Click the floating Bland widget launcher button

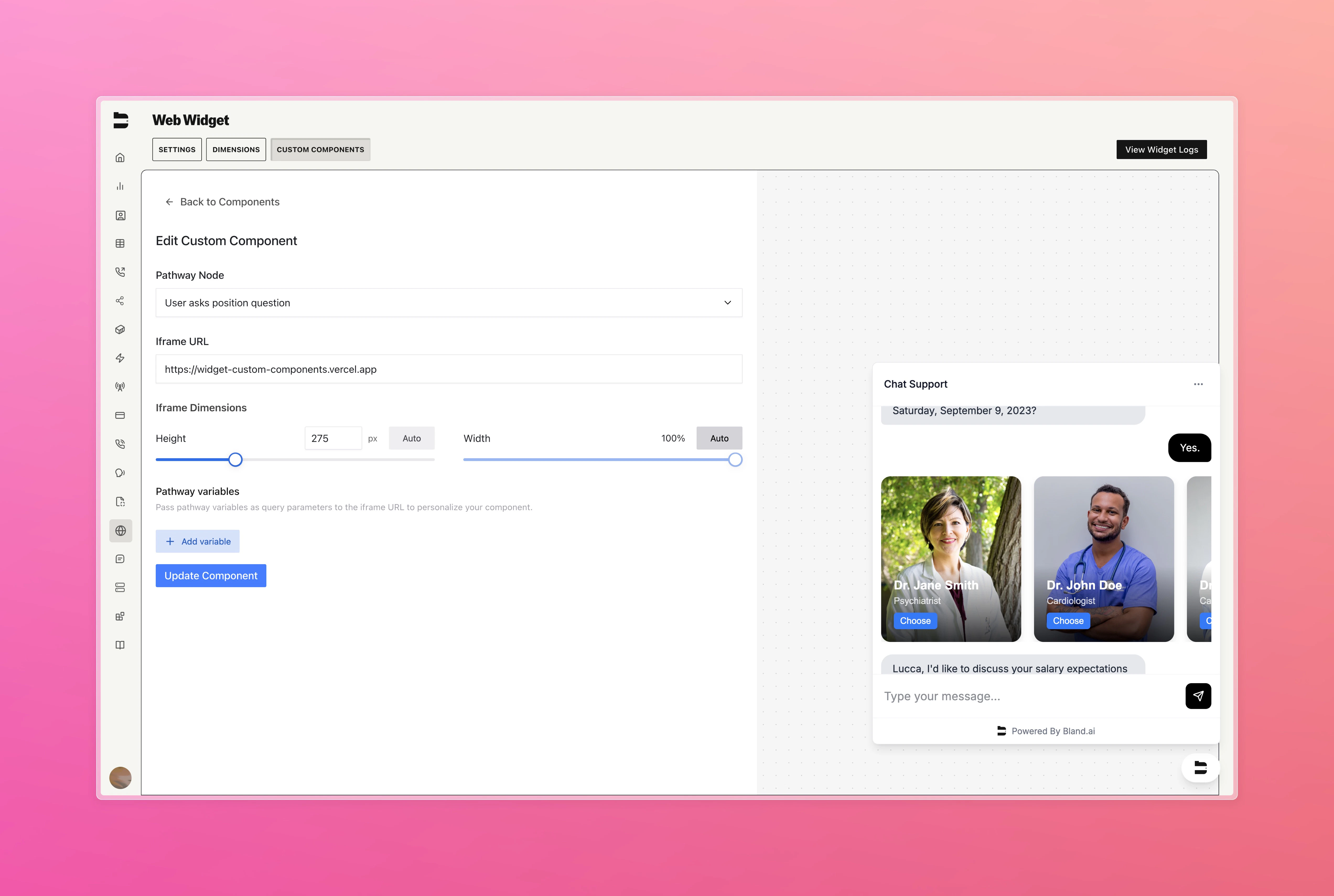pos(1200,768)
